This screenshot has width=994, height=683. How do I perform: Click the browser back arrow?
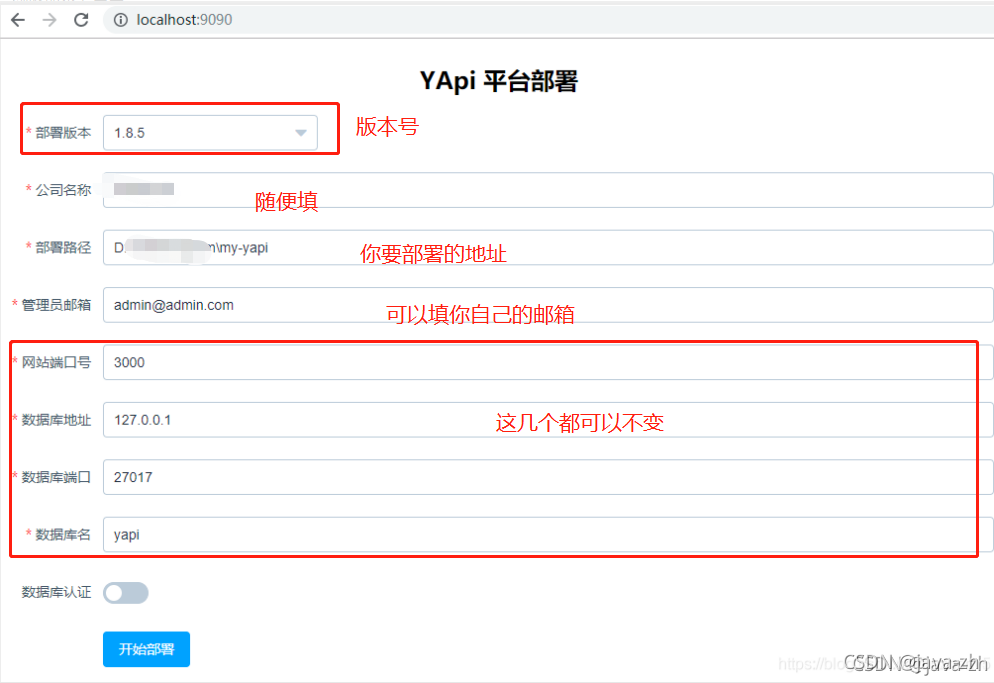pos(17,19)
